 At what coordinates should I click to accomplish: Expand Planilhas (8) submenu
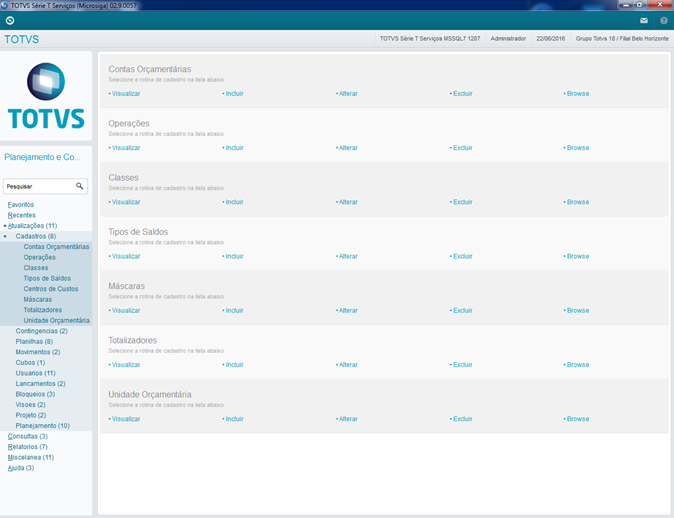click(34, 341)
